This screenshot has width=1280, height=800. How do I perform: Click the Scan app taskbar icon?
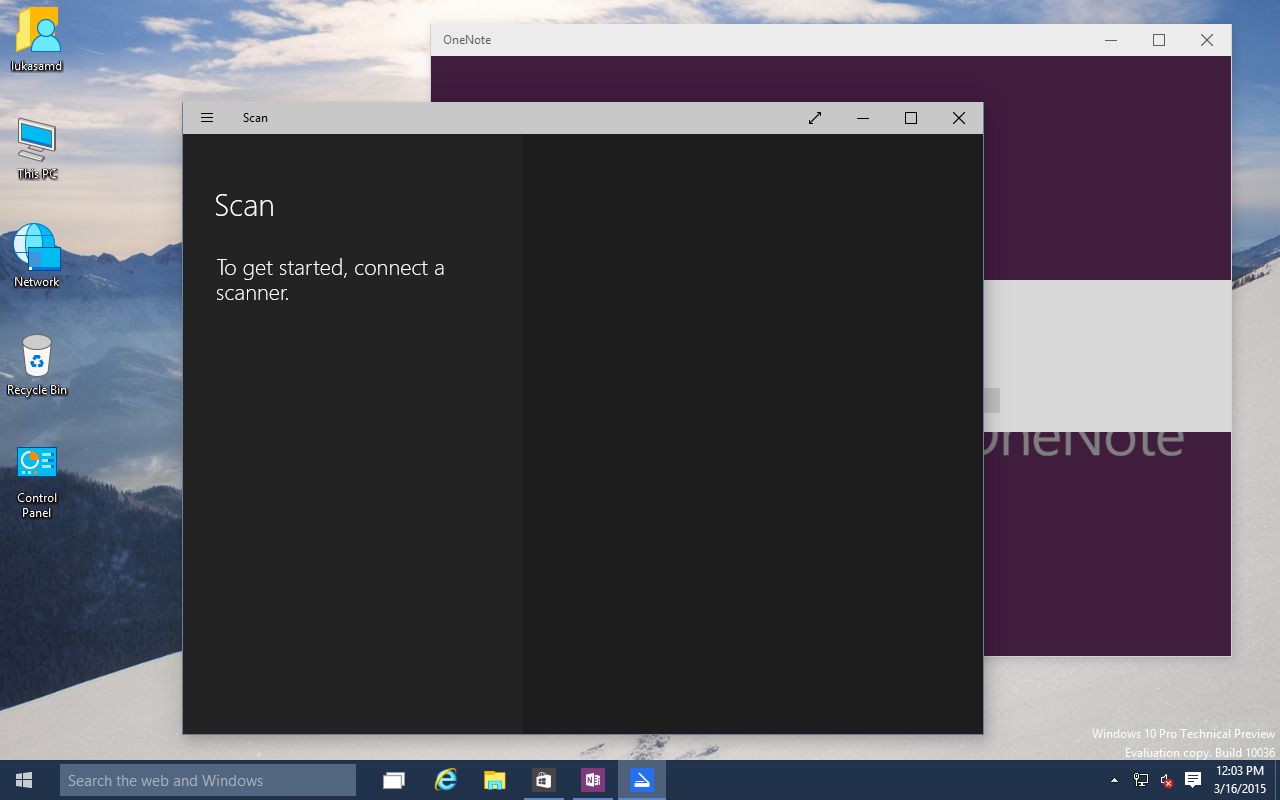(641, 780)
